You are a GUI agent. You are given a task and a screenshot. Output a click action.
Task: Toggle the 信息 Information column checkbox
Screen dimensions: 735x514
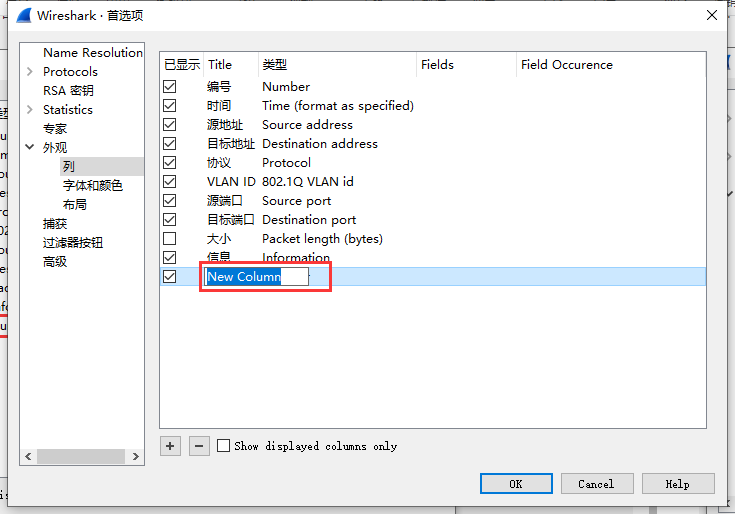(x=170, y=257)
